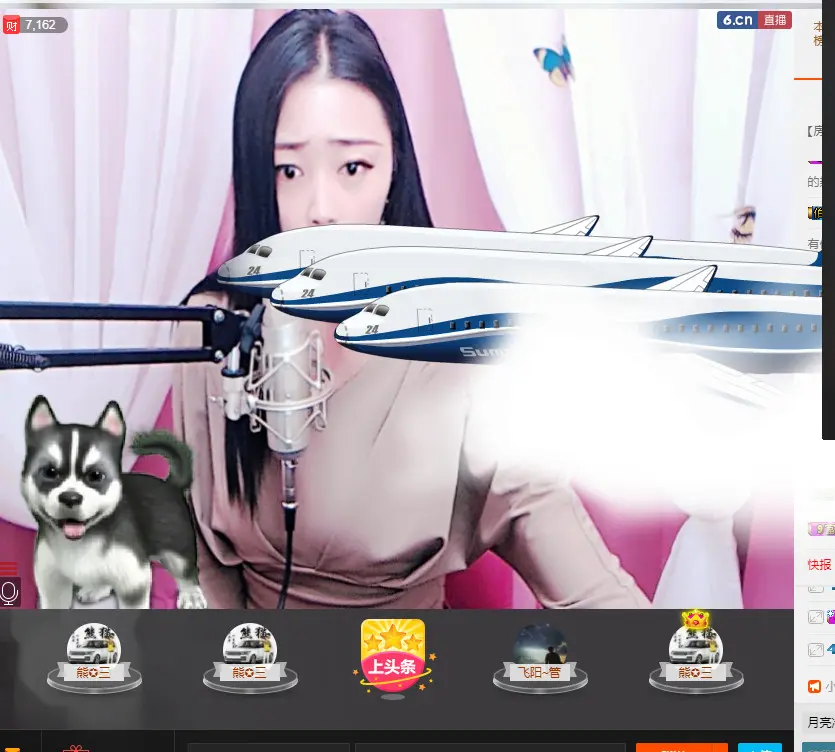Click the orange megaphone announcement icon
This screenshot has height=752, width=835.
pyautogui.click(x=815, y=686)
